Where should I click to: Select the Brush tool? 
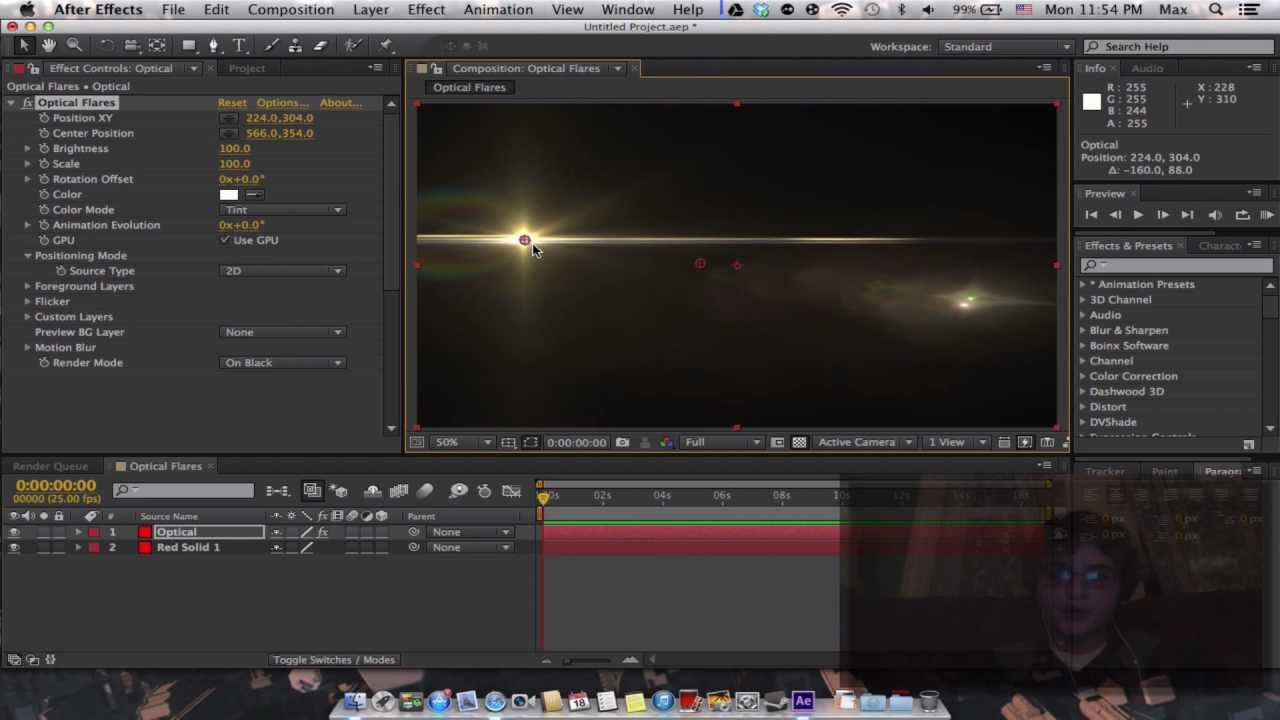click(x=271, y=46)
